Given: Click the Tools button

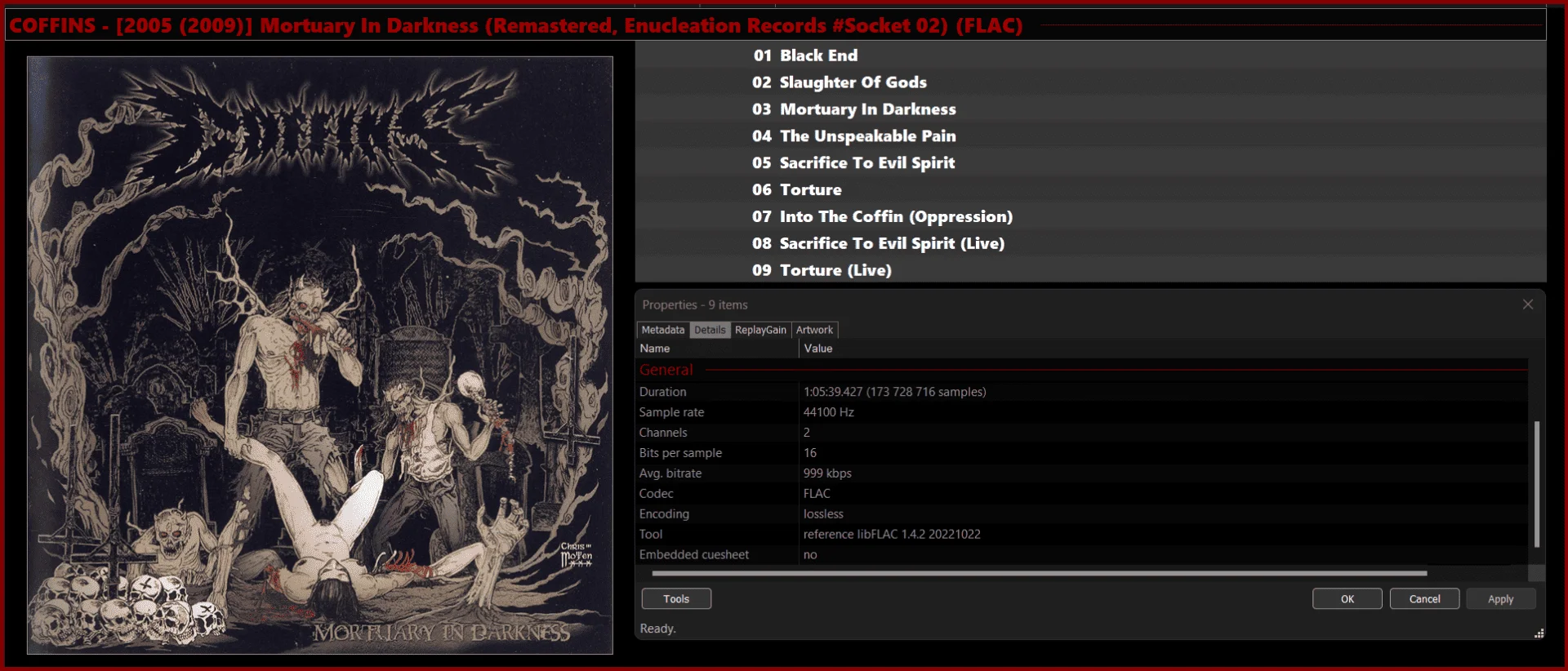Looking at the screenshot, I should (676, 598).
